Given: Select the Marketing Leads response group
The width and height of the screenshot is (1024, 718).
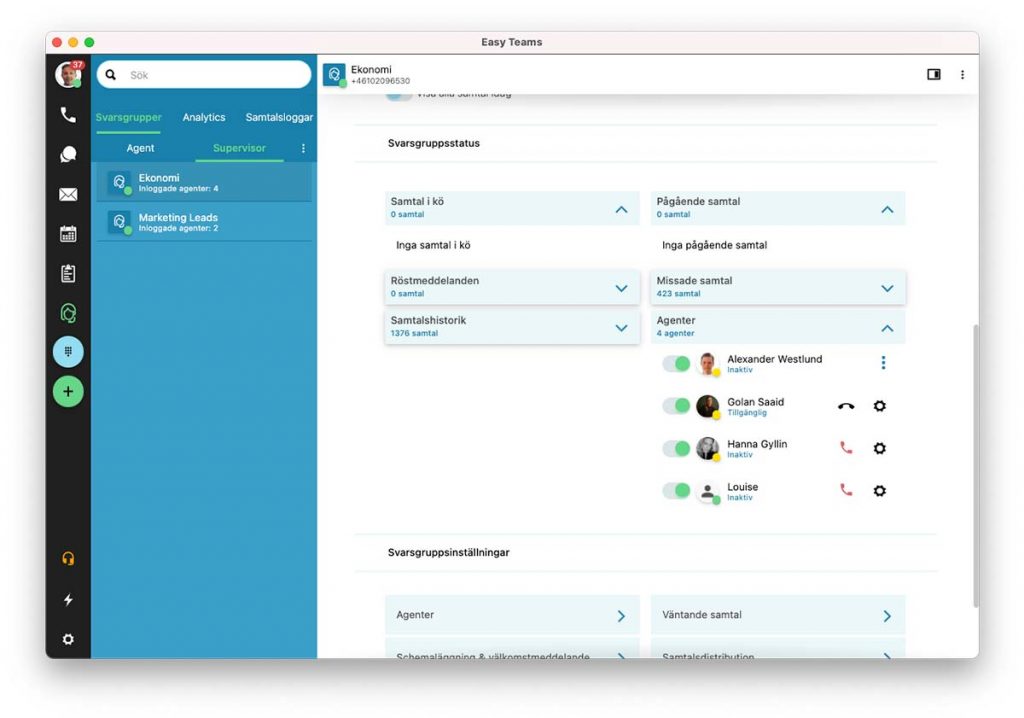Looking at the screenshot, I should (204, 222).
